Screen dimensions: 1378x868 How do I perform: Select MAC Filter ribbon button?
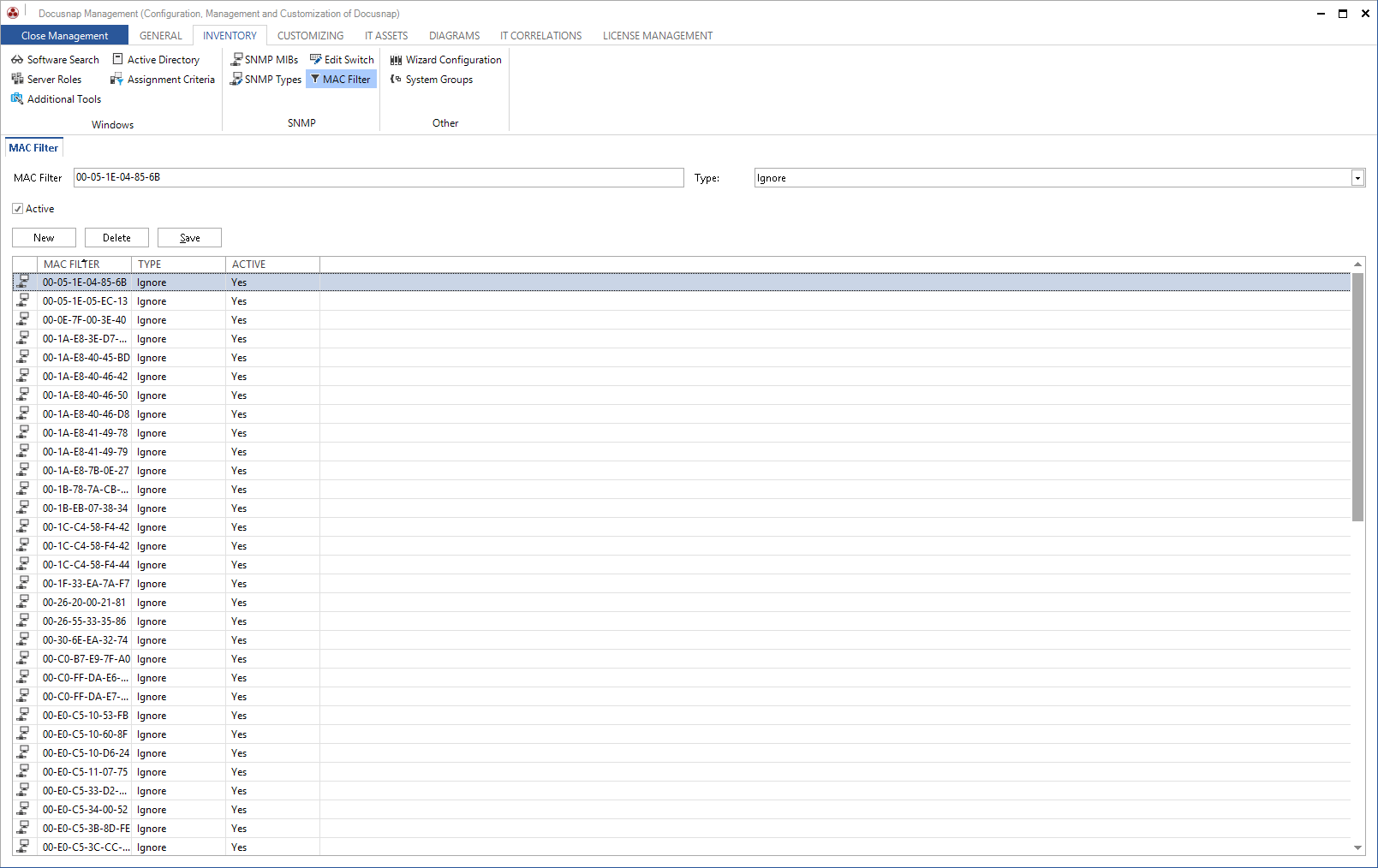(341, 80)
